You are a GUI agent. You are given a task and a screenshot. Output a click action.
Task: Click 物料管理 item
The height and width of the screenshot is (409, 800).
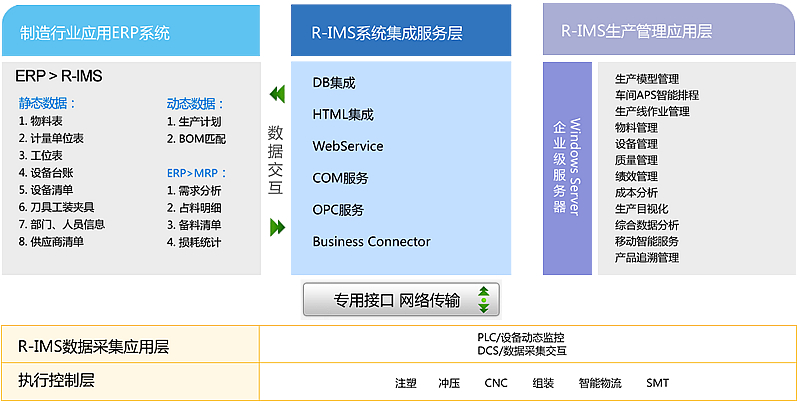(636, 127)
